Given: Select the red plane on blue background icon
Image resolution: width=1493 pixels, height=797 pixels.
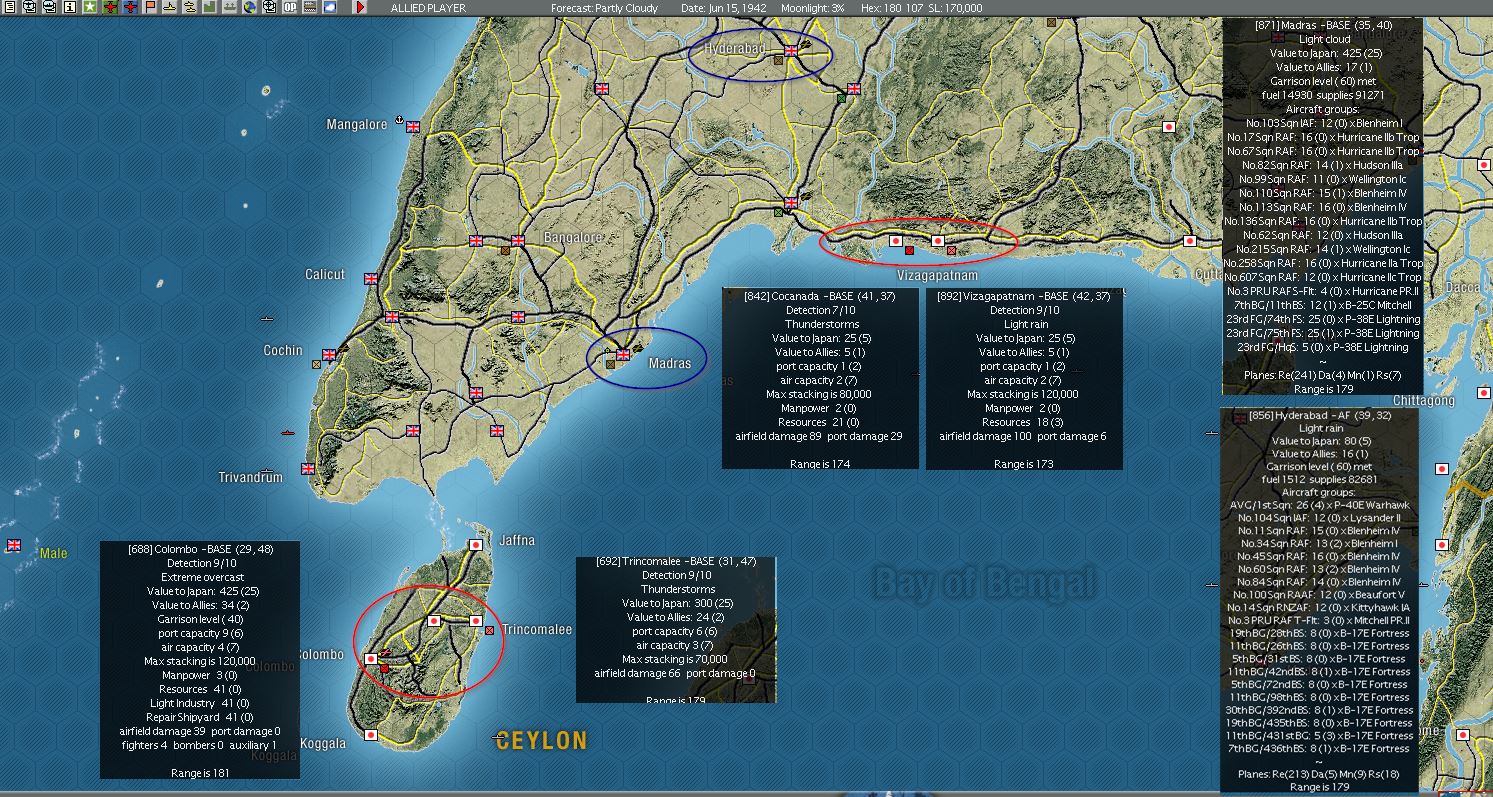Looking at the screenshot, I should pyautogui.click(x=130, y=7).
